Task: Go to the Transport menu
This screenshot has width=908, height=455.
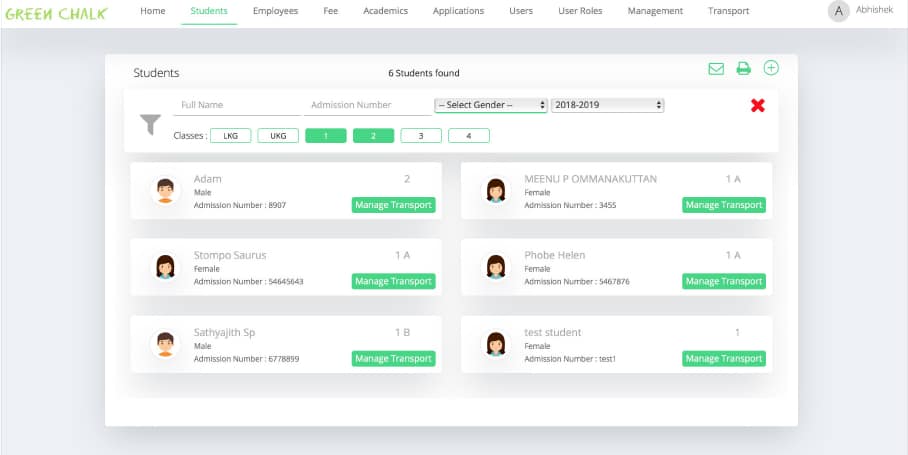Action: pos(728,11)
